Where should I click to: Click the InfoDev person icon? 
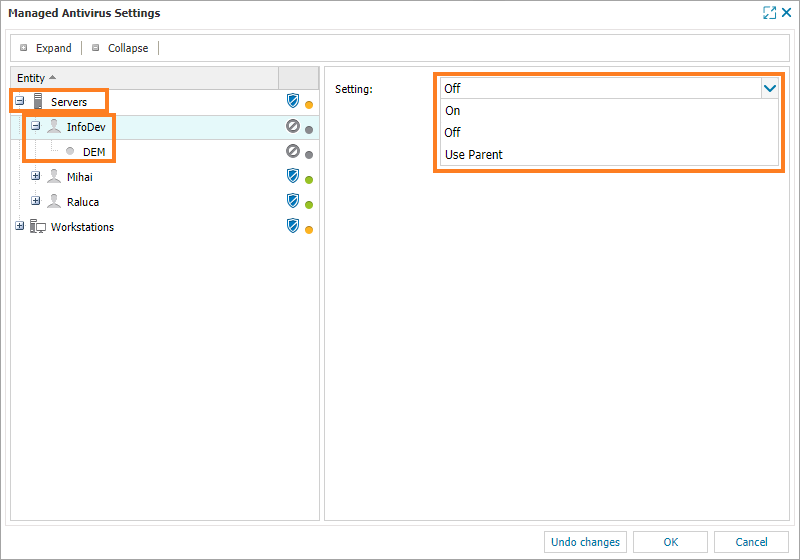point(54,126)
